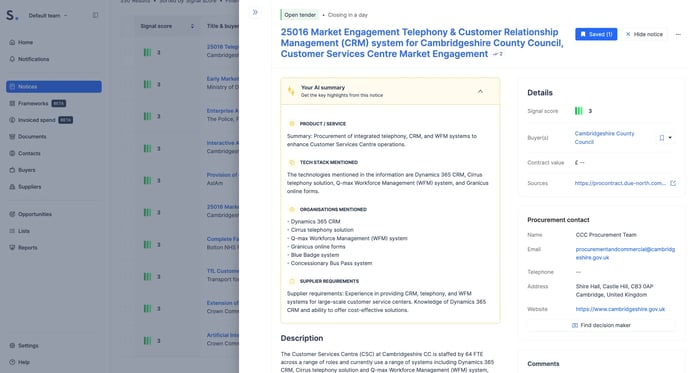The height and width of the screenshot is (373, 688).
Task: Open external source link icon
Action: point(673,183)
